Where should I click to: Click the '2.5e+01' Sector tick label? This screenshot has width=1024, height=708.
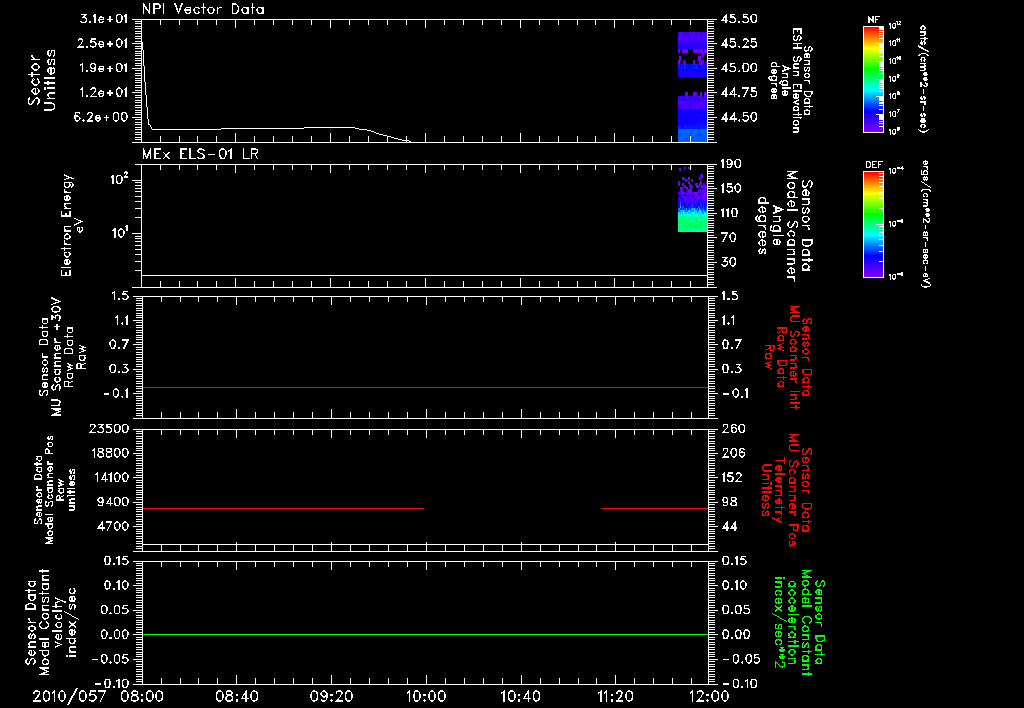pos(104,43)
